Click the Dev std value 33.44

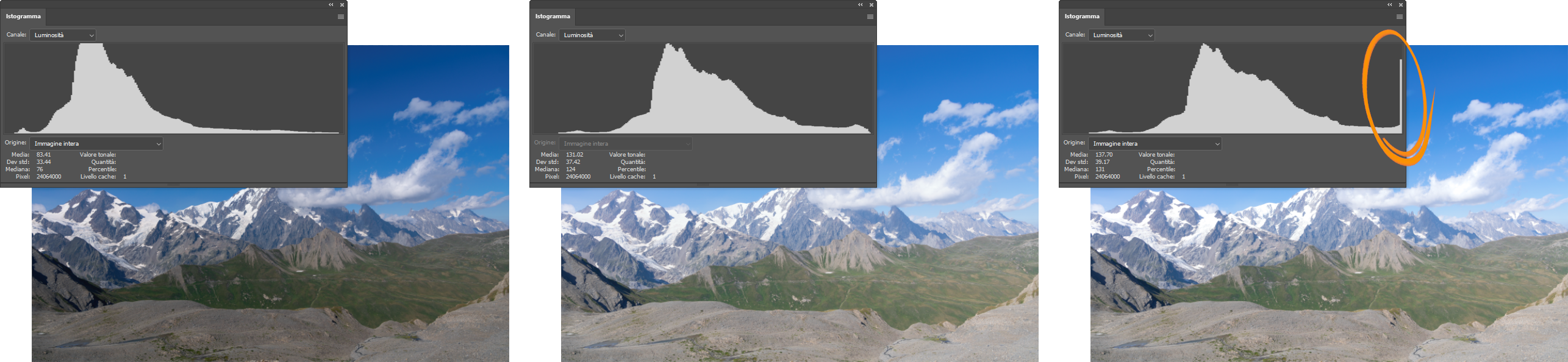[x=44, y=162]
